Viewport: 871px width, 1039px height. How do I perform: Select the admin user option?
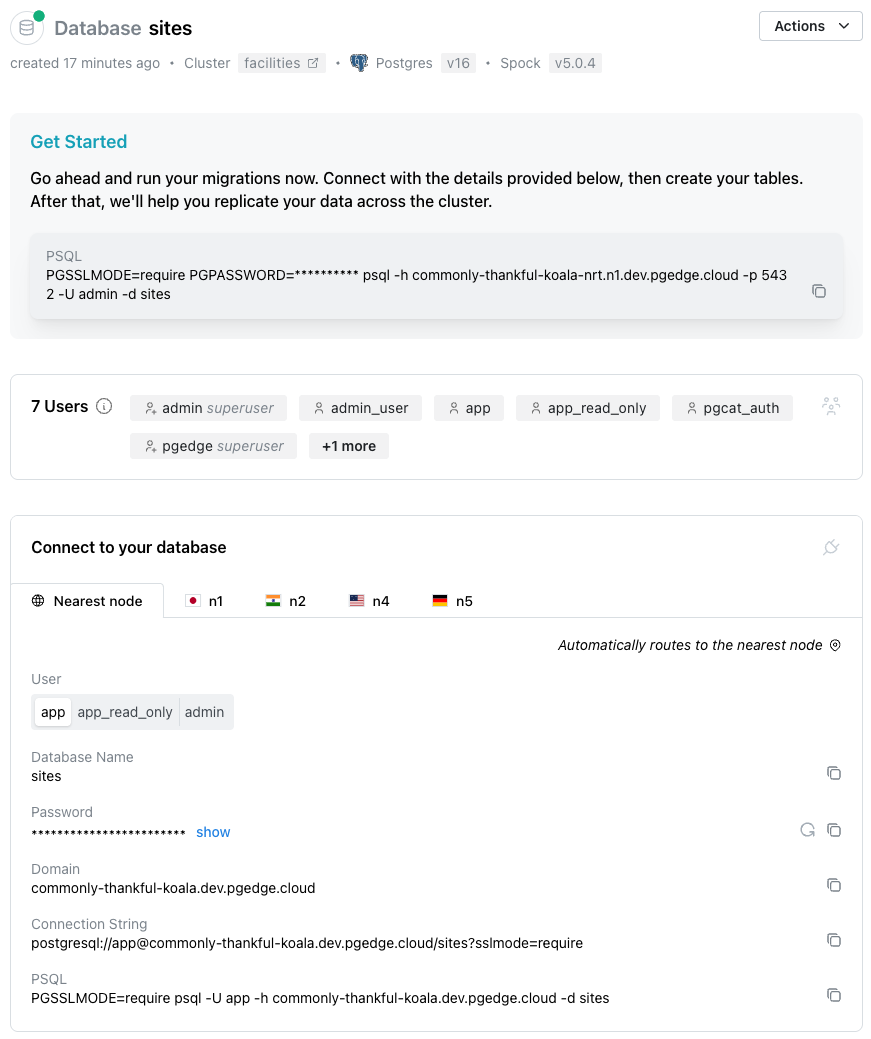click(x=204, y=712)
